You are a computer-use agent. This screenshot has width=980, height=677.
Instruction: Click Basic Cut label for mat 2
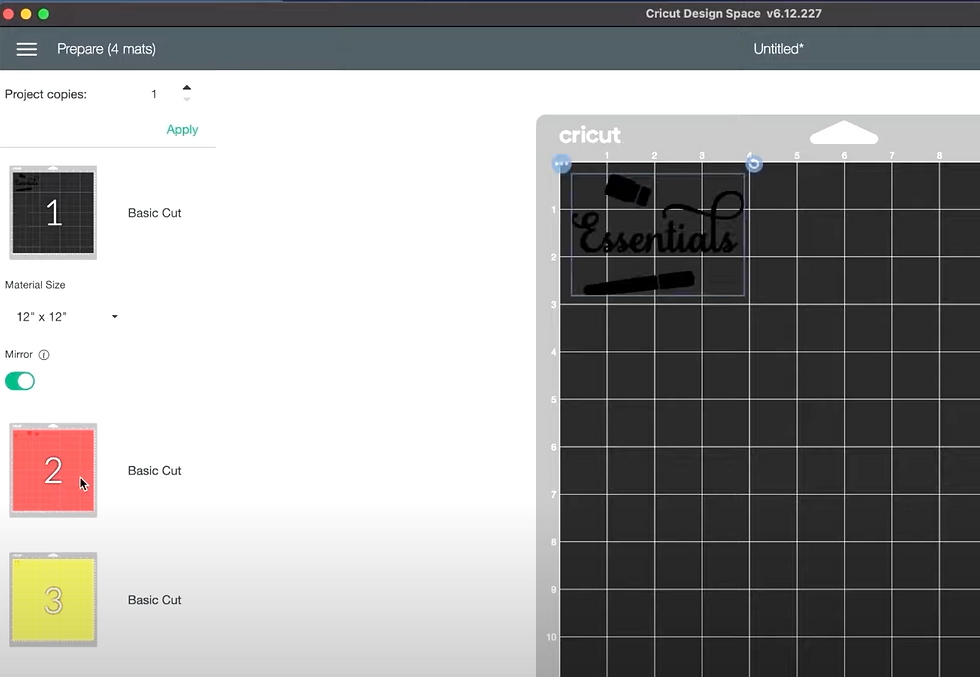[154, 471]
